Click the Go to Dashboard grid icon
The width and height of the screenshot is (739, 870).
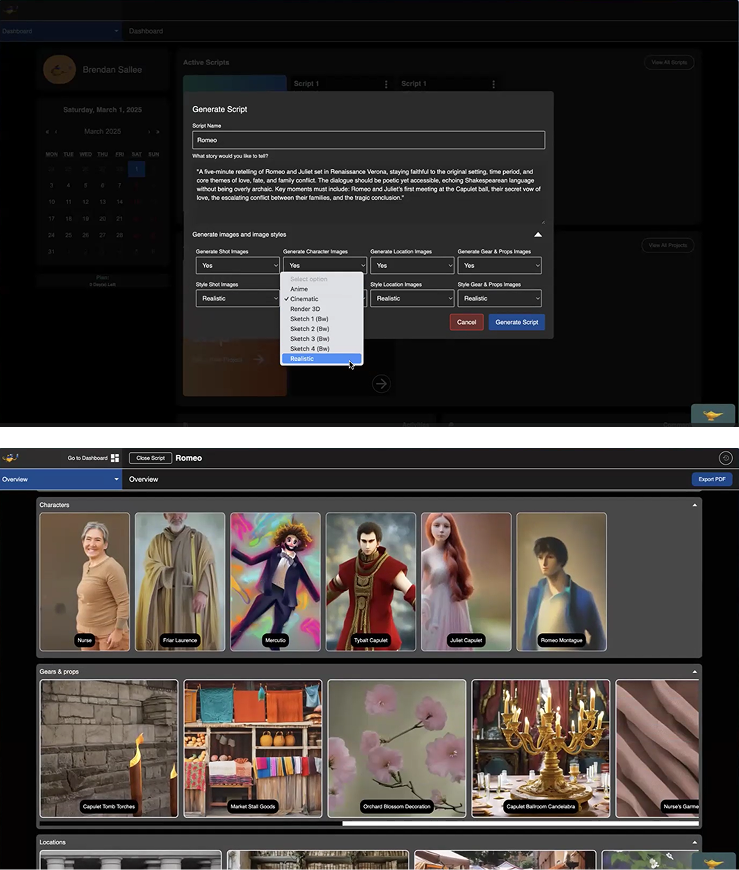click(x=115, y=458)
